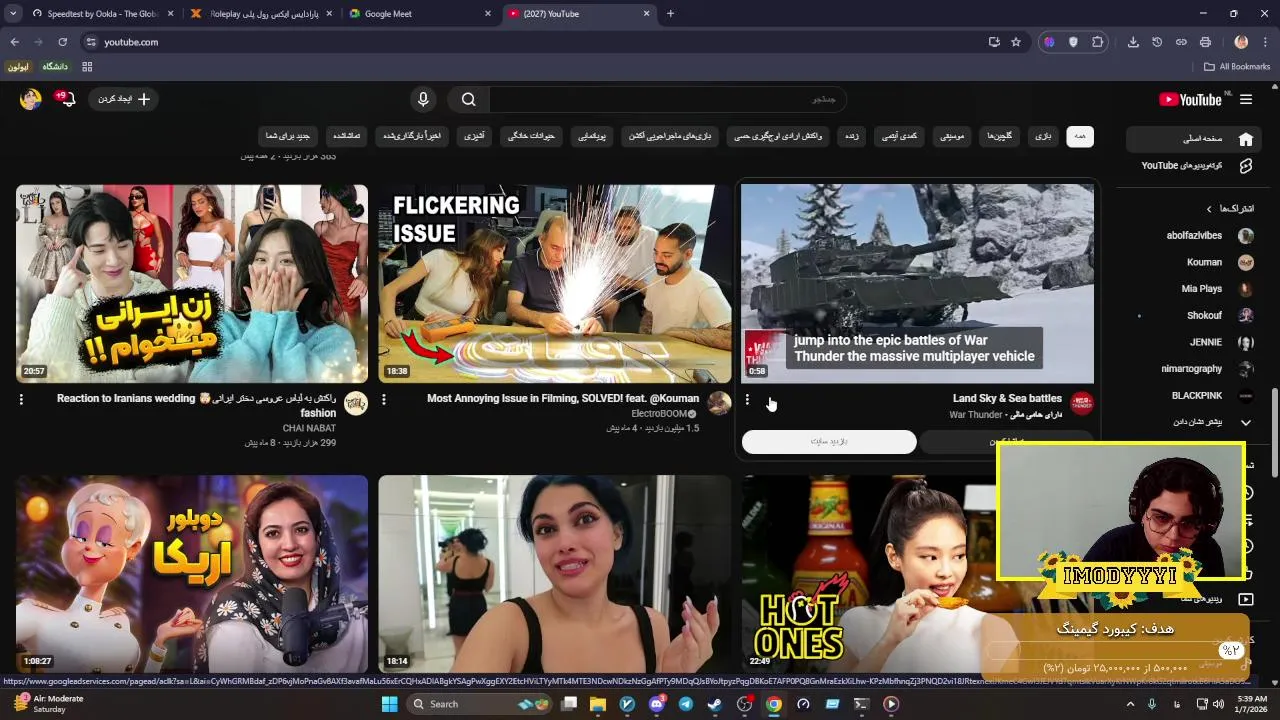Open the ElectroBOOM channel avatar
Viewport: 1280px width, 720px height.
(x=719, y=404)
